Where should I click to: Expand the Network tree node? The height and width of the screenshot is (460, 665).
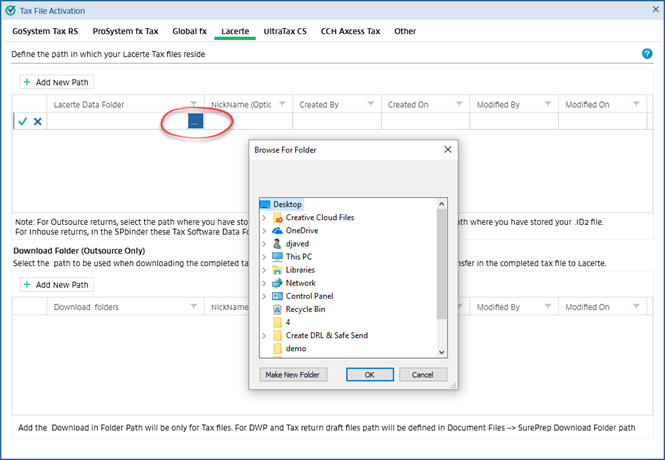coord(264,283)
